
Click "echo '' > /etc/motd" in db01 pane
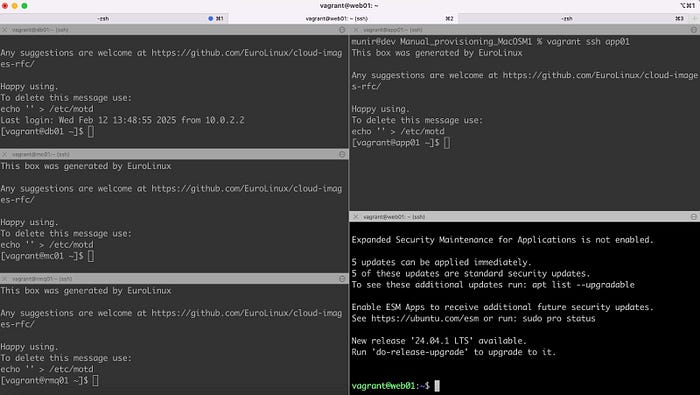[47, 109]
